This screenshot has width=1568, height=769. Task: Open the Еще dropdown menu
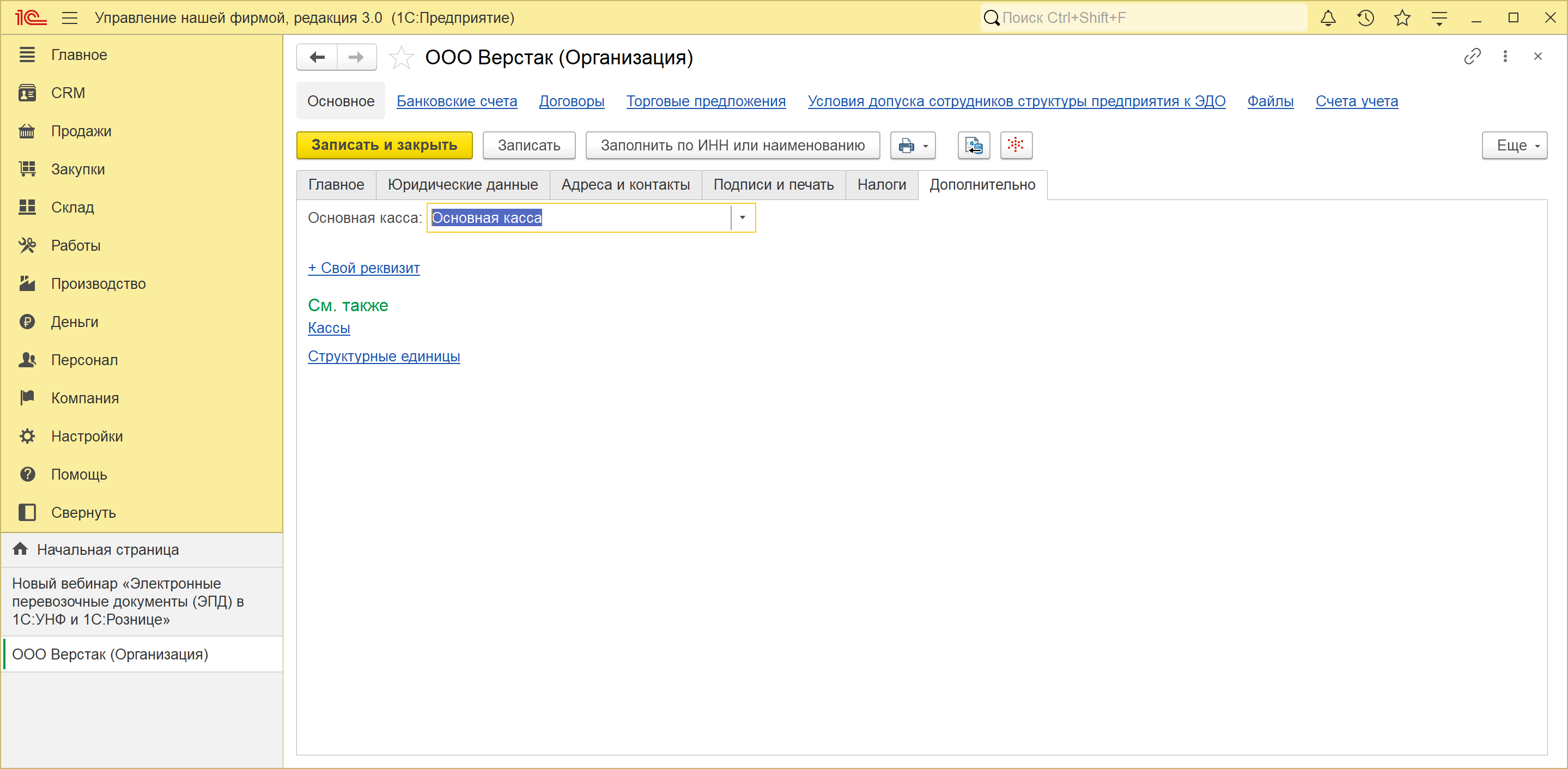[x=1515, y=146]
